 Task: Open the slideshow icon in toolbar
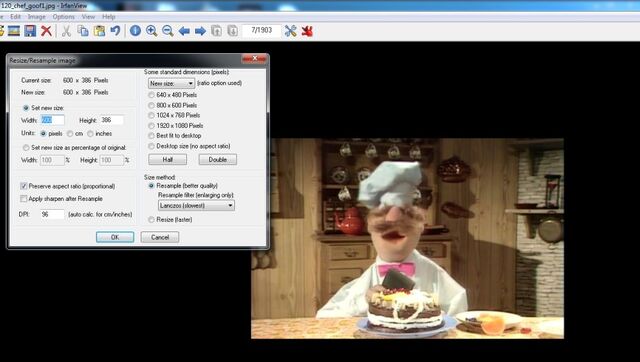tap(14, 31)
